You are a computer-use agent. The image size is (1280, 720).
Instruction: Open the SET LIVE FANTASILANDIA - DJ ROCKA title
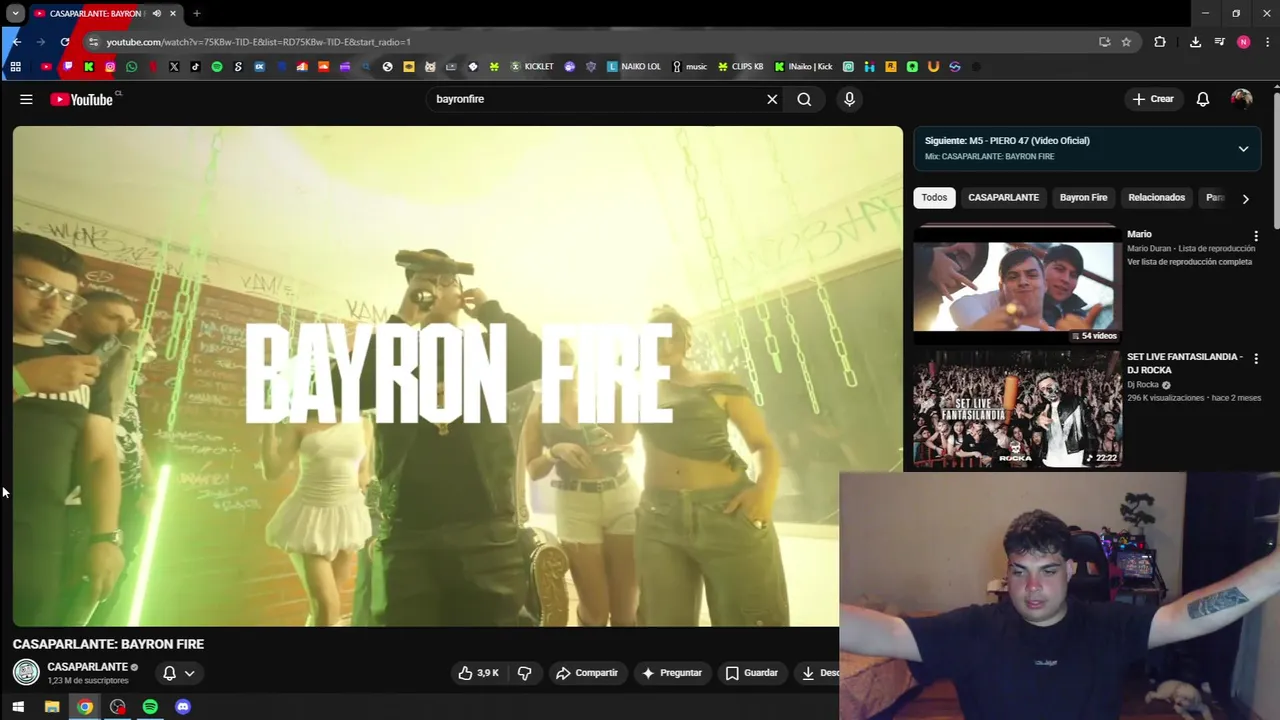[1185, 363]
